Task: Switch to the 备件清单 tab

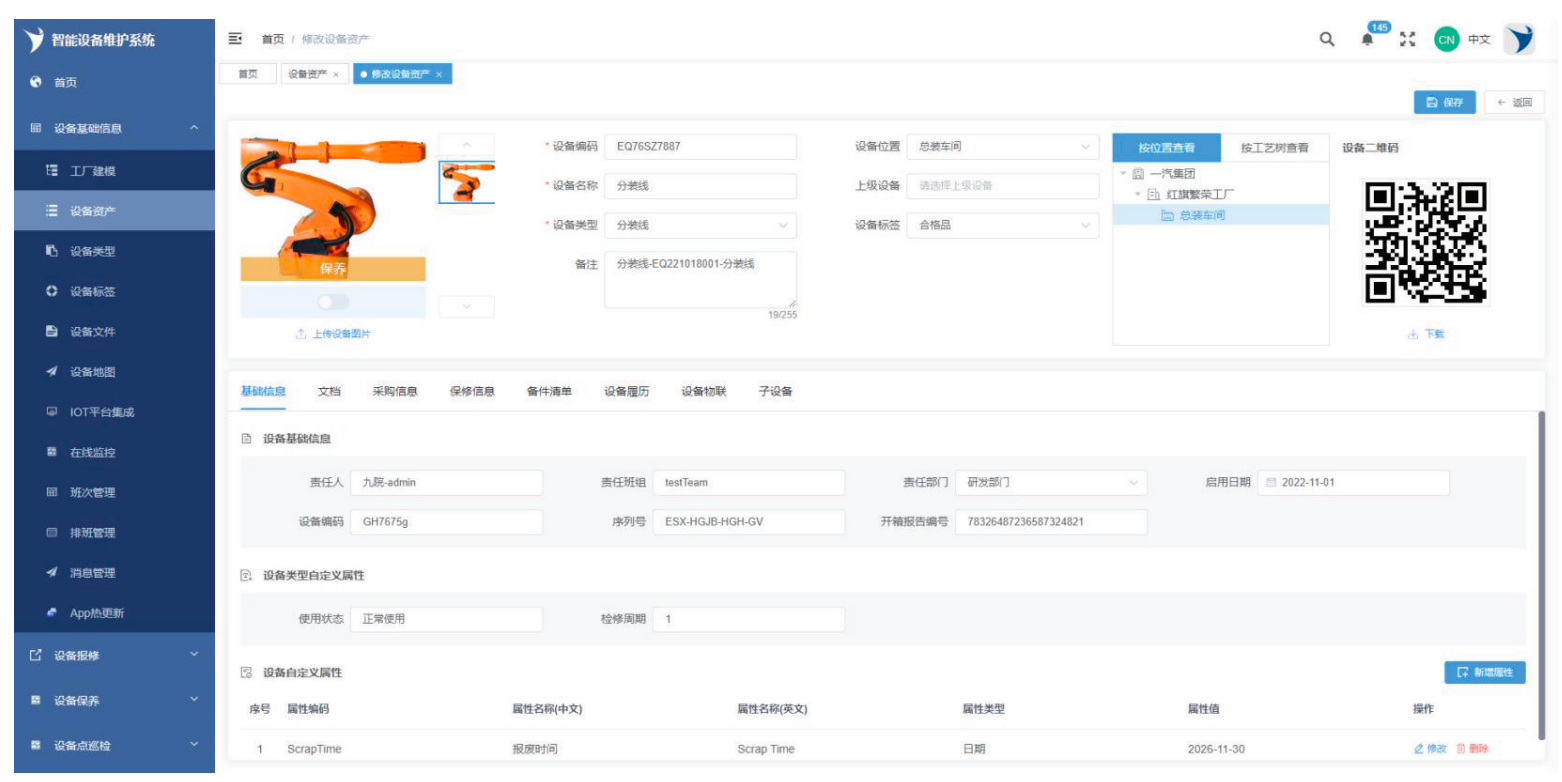Action: click(x=549, y=391)
